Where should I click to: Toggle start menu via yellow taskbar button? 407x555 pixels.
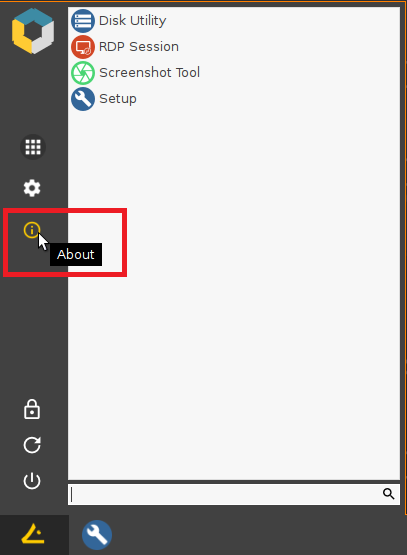[x=34, y=534]
